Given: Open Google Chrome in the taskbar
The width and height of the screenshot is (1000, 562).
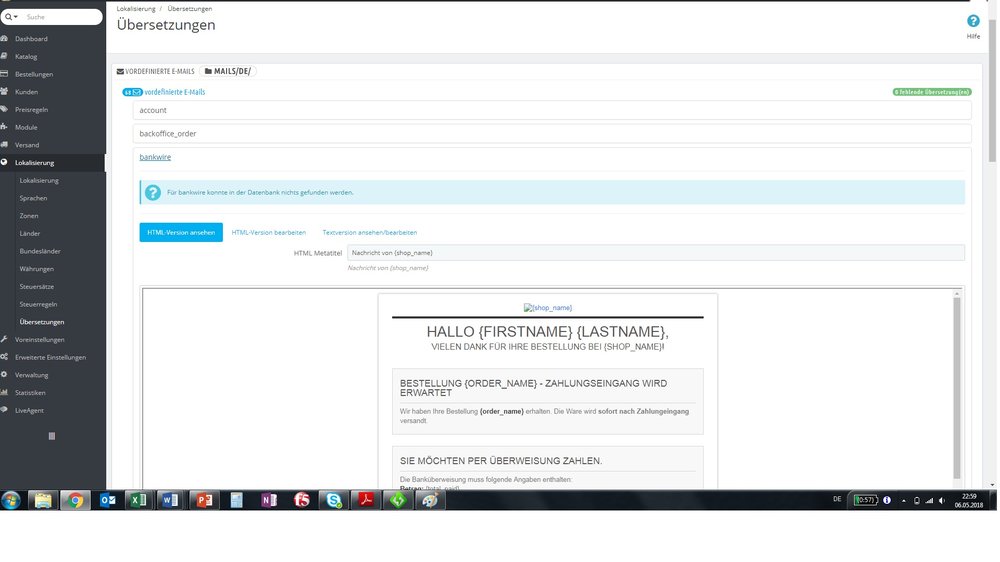Looking at the screenshot, I should (75, 501).
